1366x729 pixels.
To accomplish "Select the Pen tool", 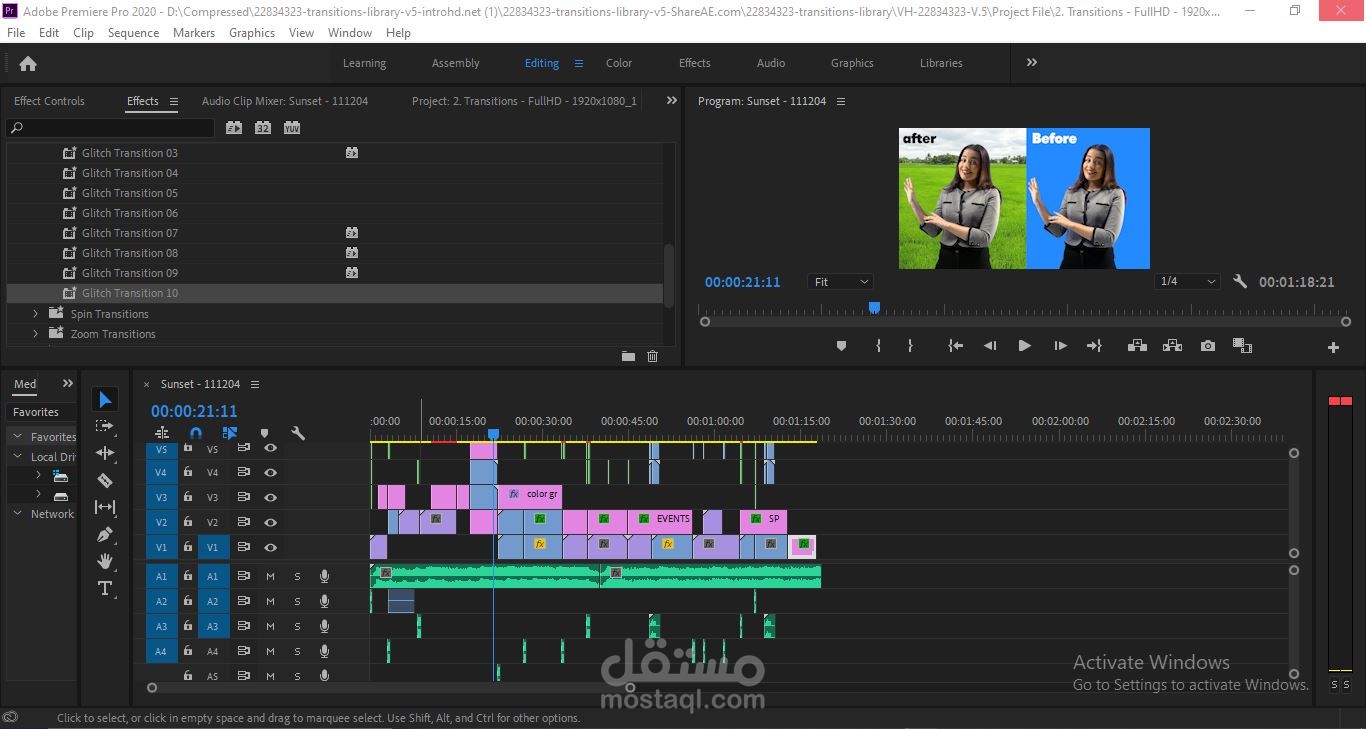I will (105, 535).
